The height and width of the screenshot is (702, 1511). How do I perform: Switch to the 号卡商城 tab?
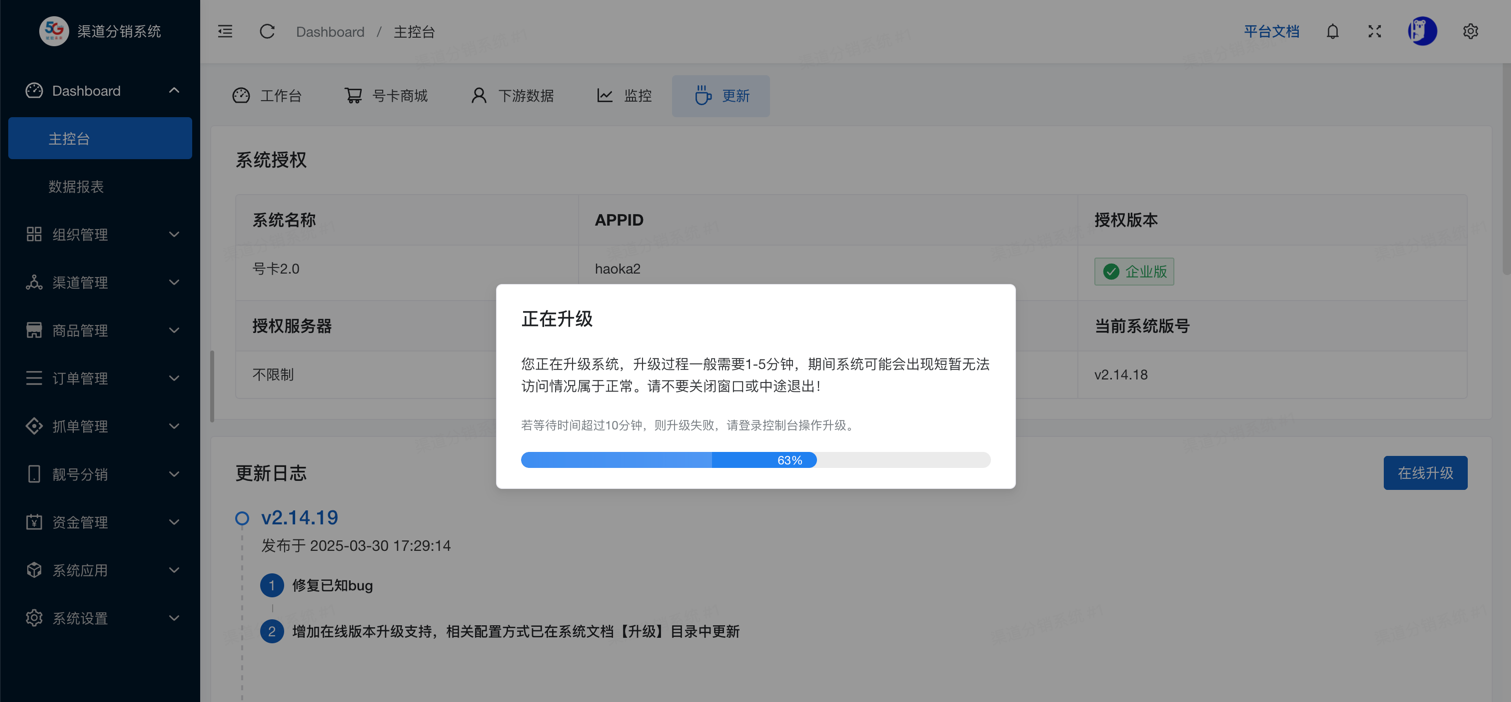pyautogui.click(x=386, y=96)
